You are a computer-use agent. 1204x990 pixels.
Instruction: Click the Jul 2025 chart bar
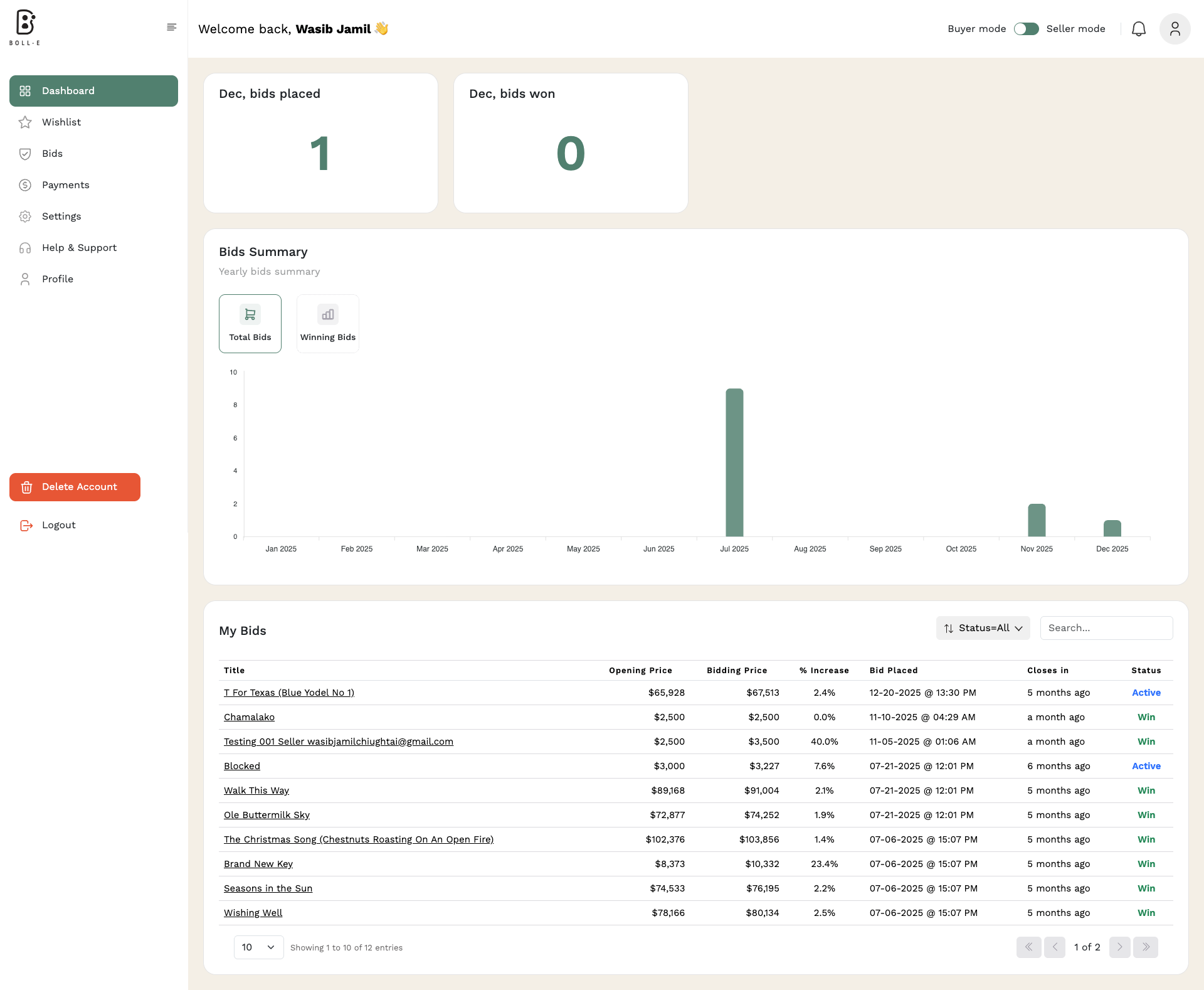pos(734,462)
